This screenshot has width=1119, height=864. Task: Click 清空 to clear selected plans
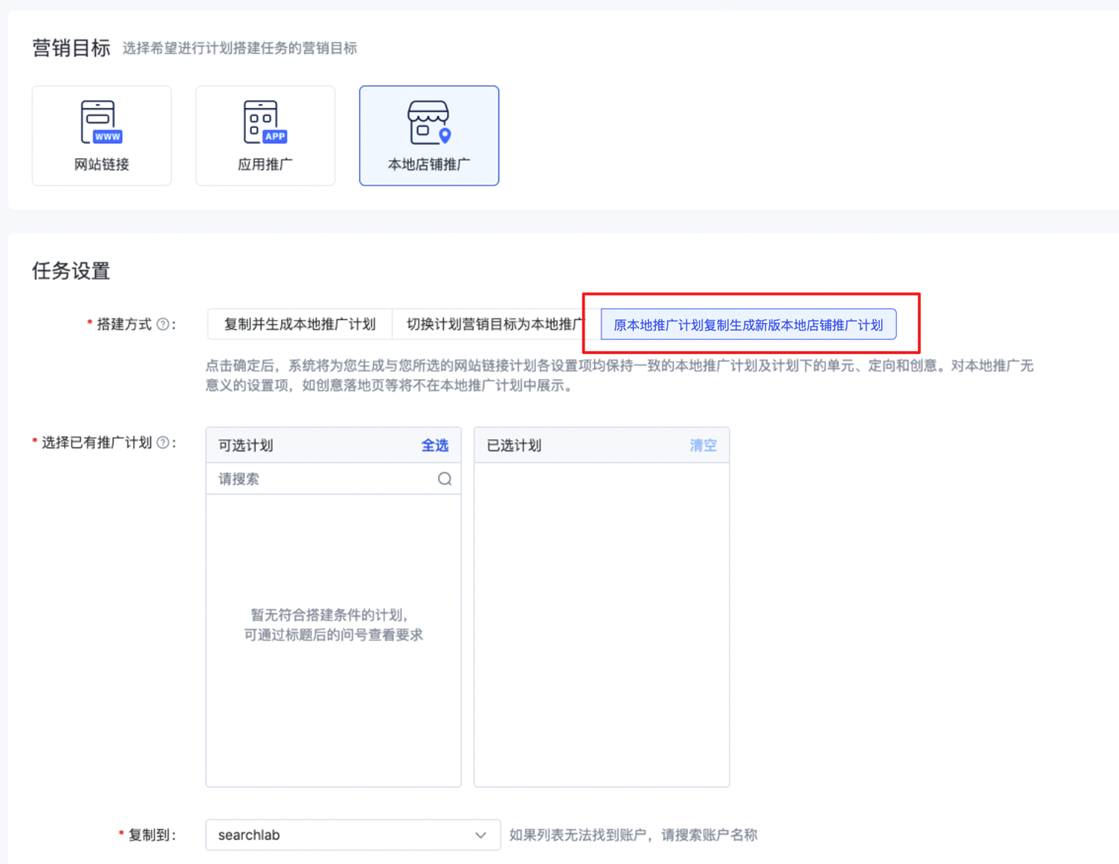(703, 446)
